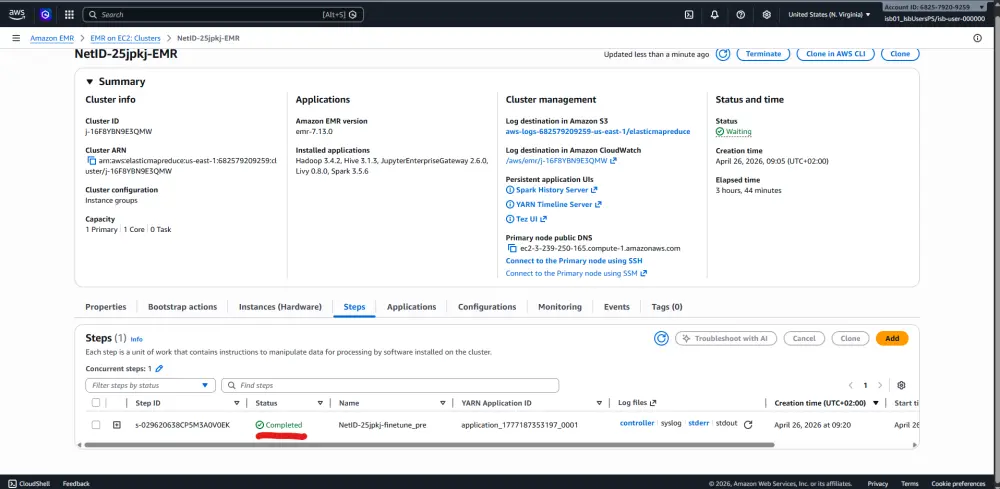Open the Steps Info link

[x=136, y=340]
